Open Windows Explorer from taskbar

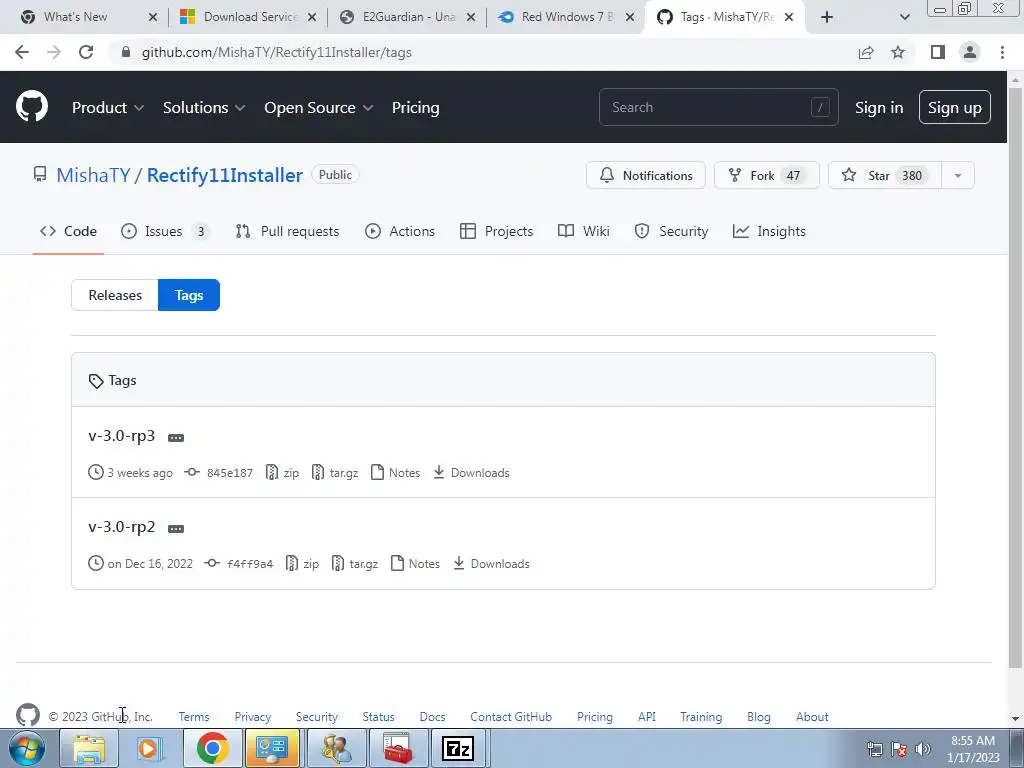click(89, 748)
